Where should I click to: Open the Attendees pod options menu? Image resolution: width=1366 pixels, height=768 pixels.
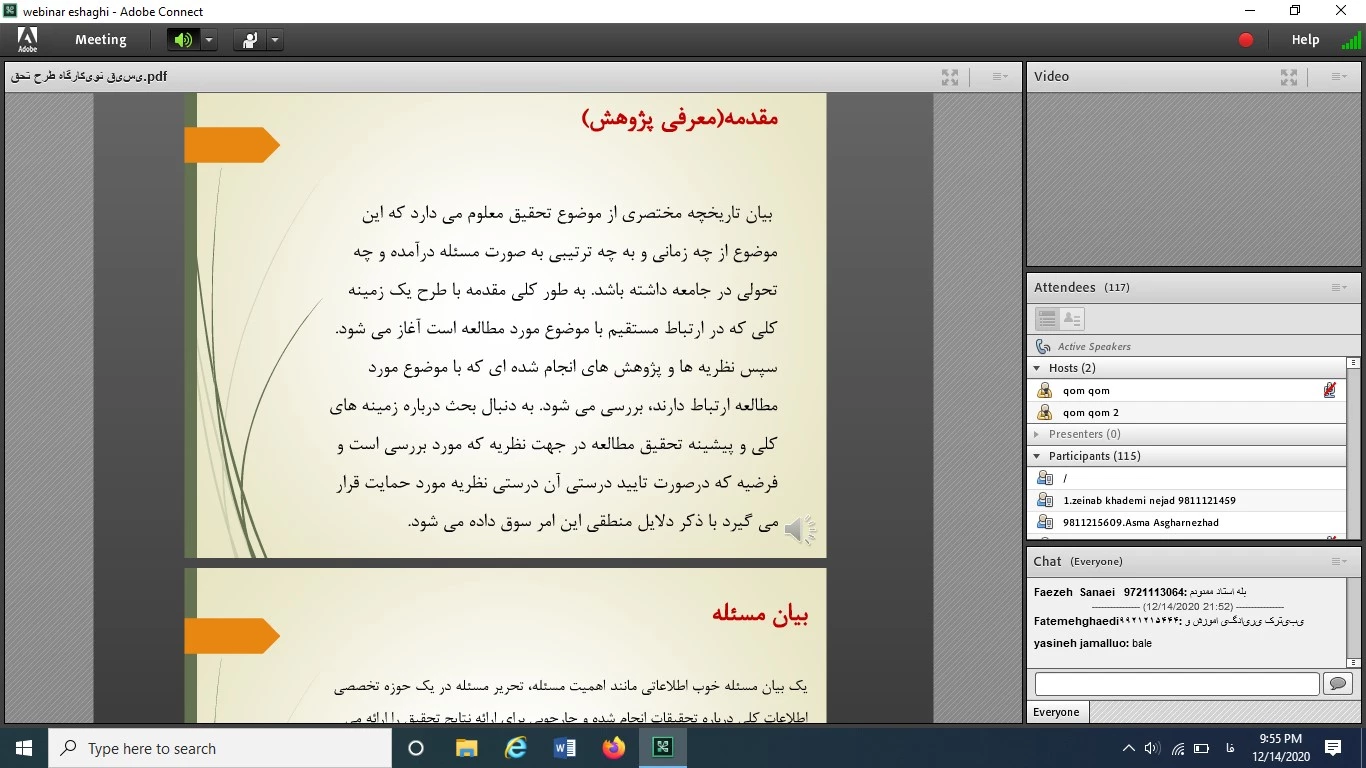[1339, 288]
